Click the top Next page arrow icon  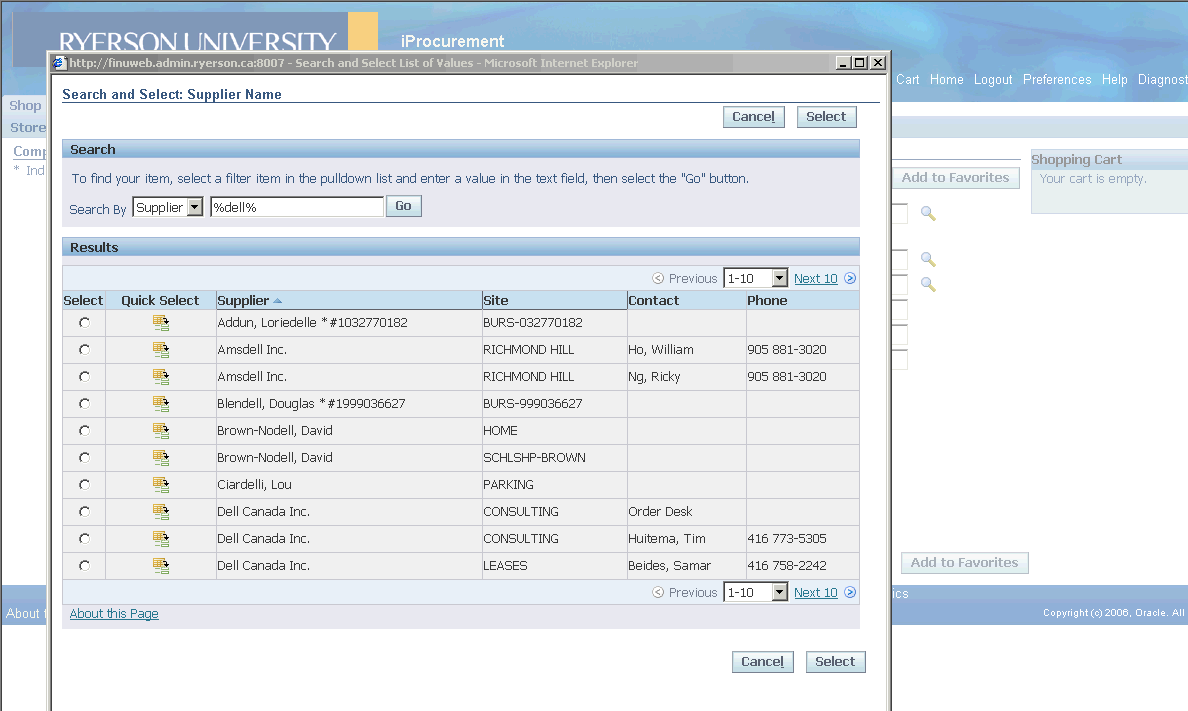[850, 279]
